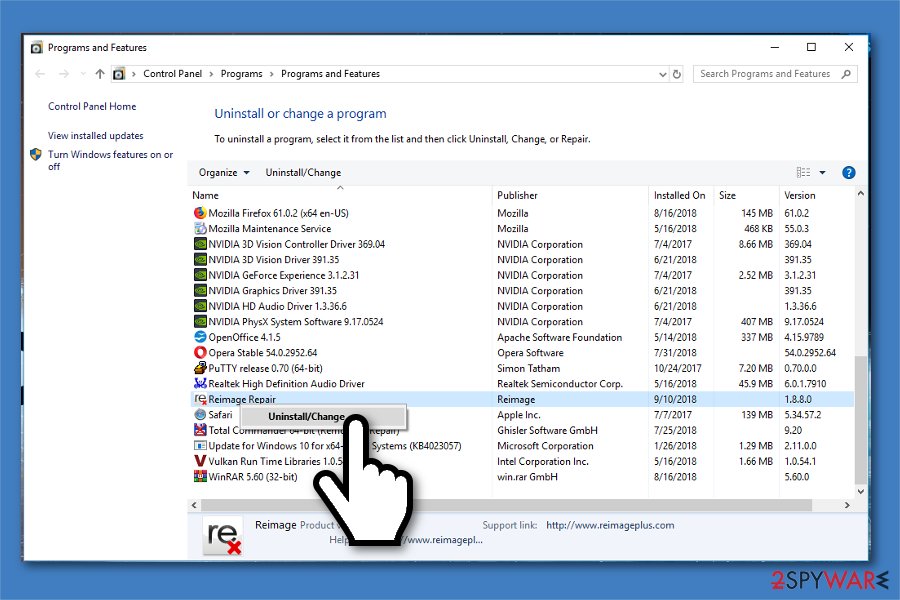Click the vertical scrollbar thumb
Screen dimensions: 900x600
coord(860,420)
